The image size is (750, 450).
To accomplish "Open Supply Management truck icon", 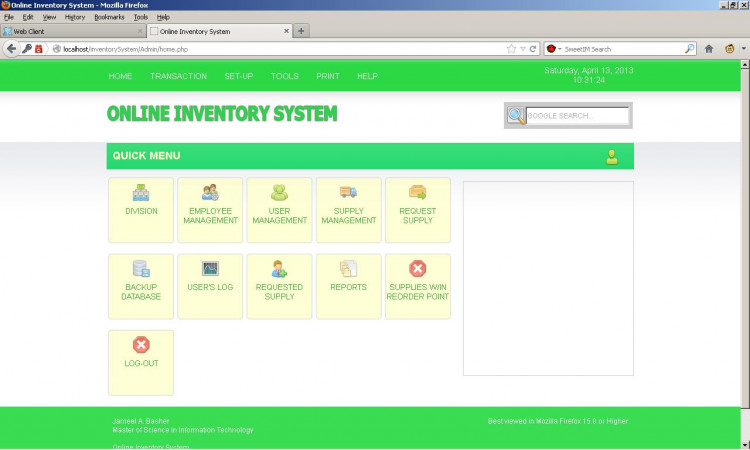I will [x=348, y=193].
